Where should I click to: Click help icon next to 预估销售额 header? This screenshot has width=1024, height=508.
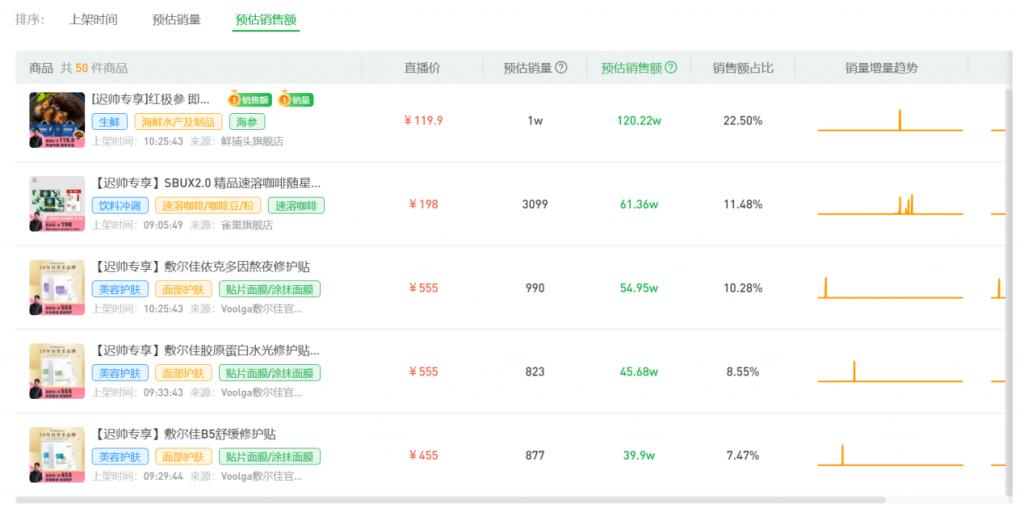(671, 67)
